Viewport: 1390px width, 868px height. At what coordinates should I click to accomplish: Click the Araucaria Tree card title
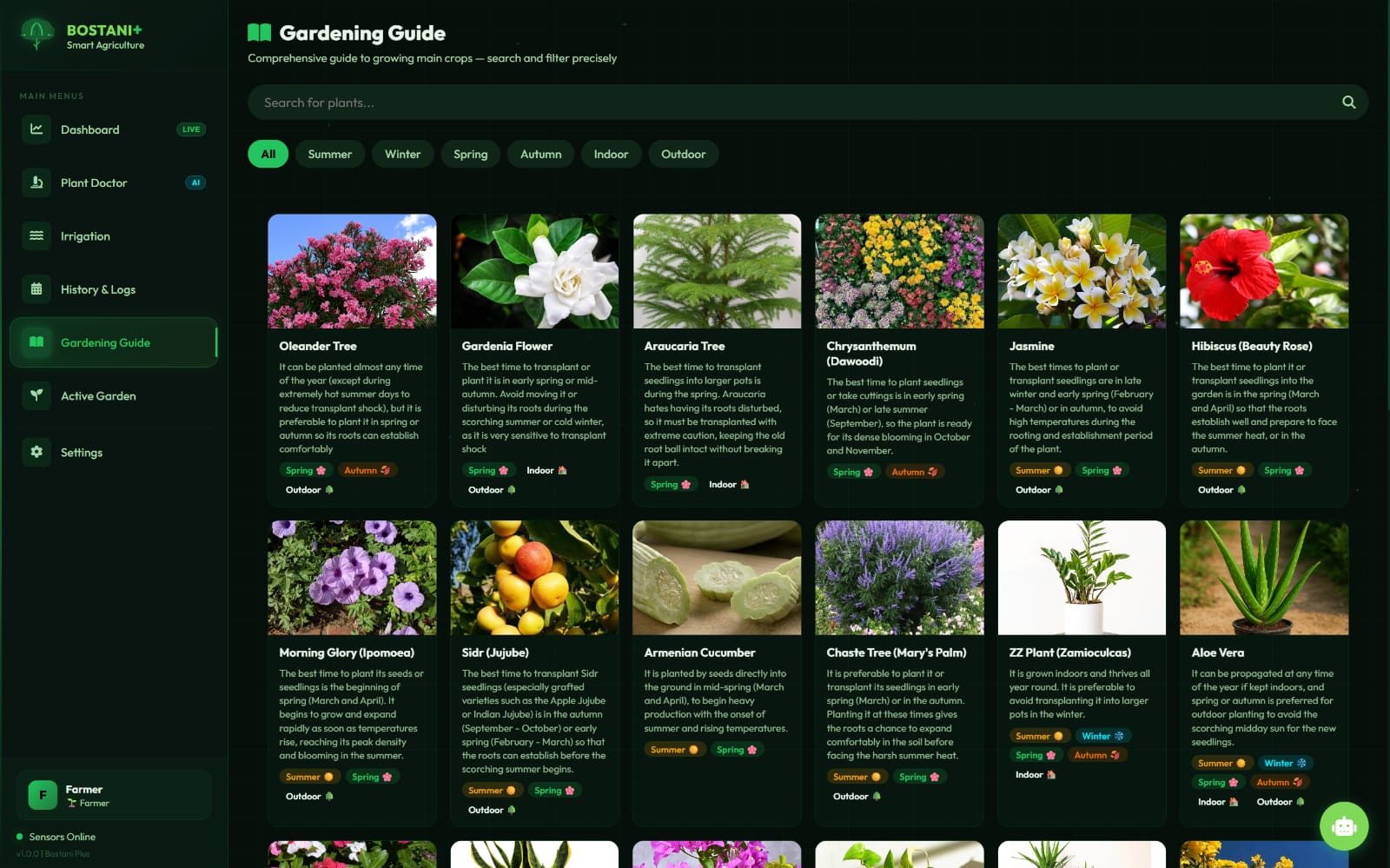tap(684, 346)
